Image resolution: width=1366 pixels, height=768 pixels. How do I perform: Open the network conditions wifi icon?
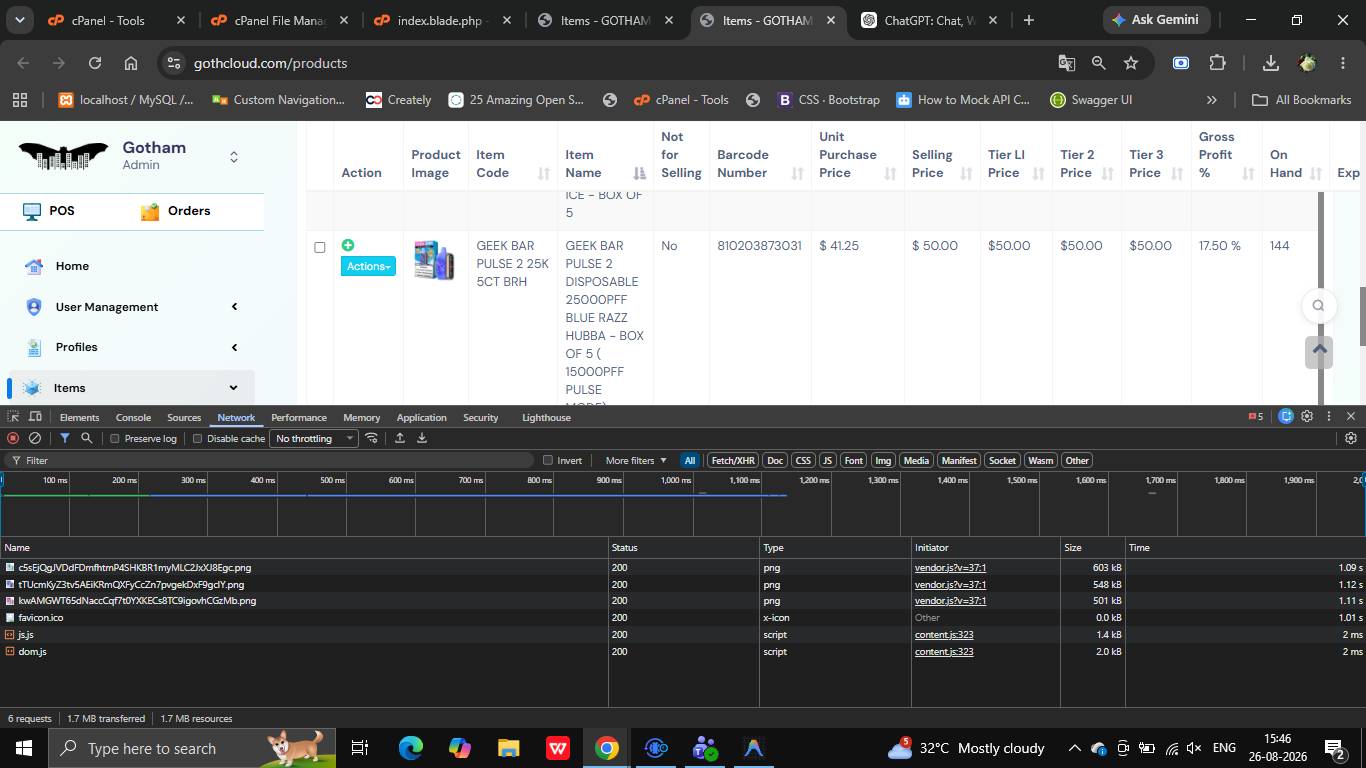372,438
